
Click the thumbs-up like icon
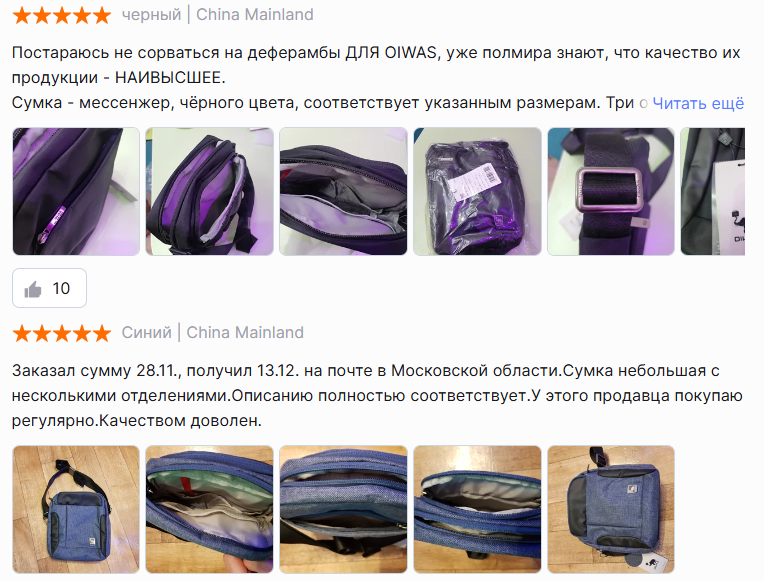33,289
